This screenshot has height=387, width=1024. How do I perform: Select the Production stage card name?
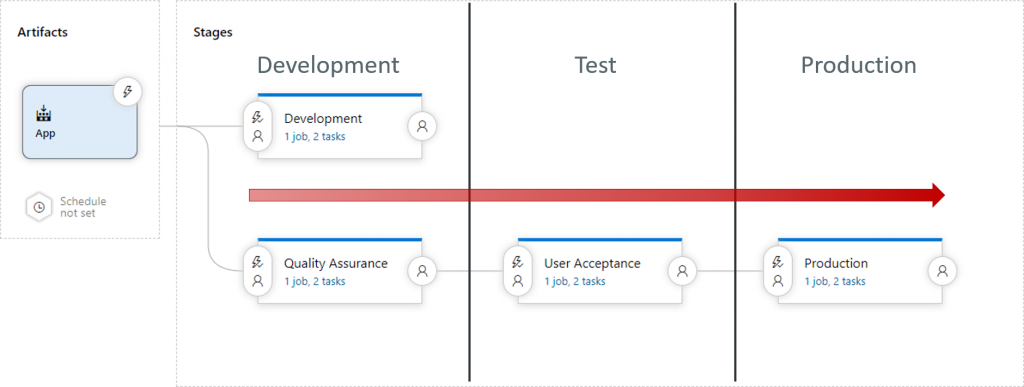[x=836, y=264]
